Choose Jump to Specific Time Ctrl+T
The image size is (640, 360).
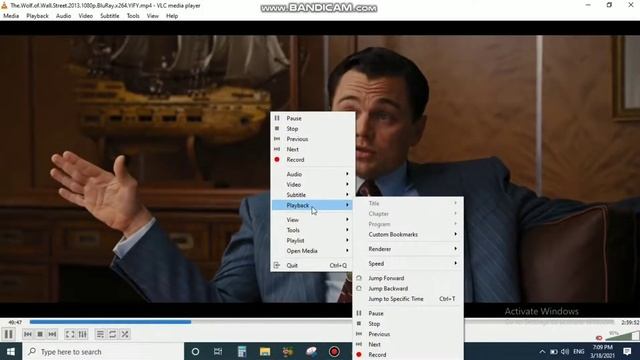(408, 299)
